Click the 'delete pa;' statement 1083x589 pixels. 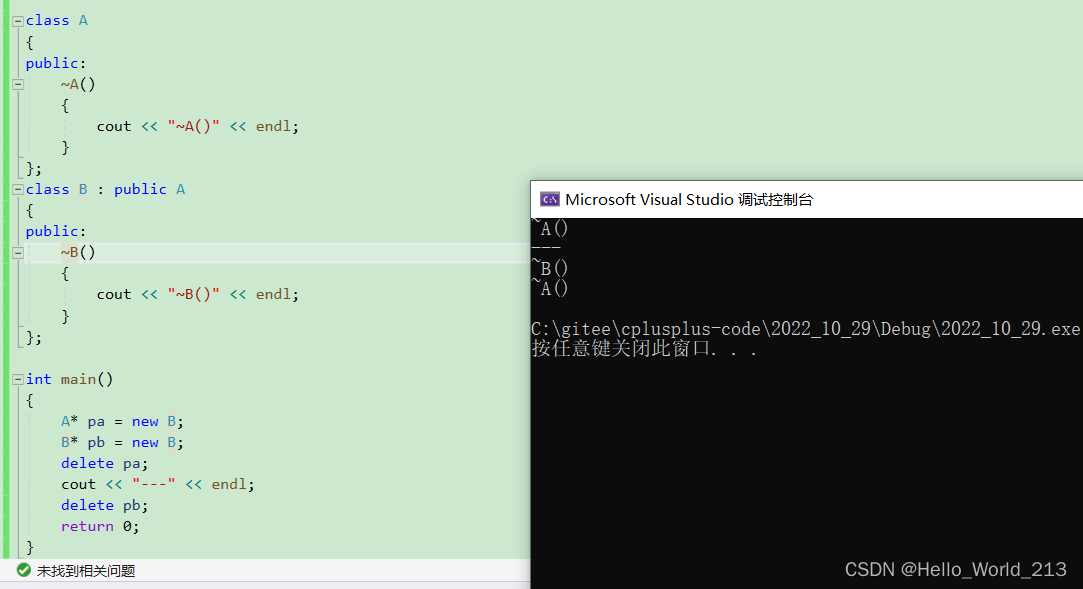(104, 463)
